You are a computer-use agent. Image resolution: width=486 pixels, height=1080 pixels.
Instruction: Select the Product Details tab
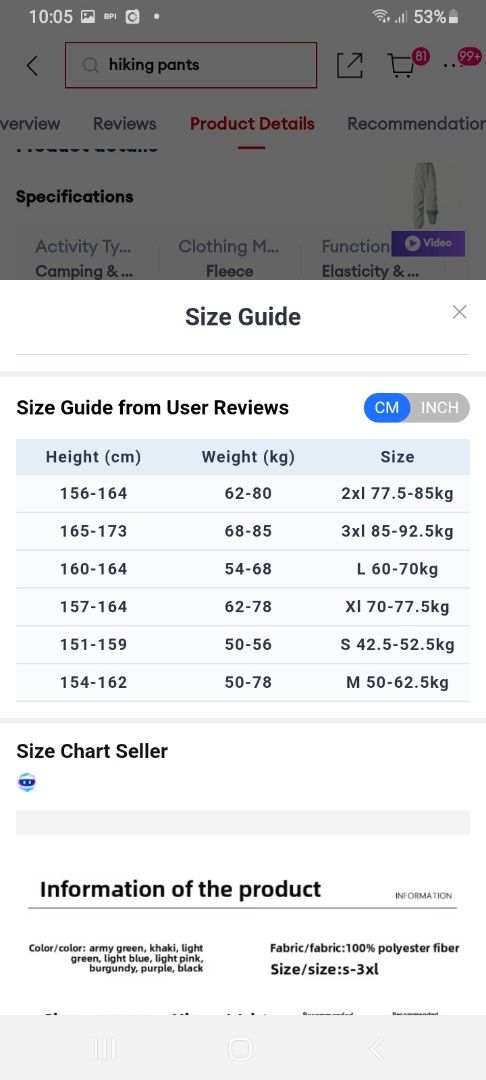pyautogui.click(x=252, y=124)
